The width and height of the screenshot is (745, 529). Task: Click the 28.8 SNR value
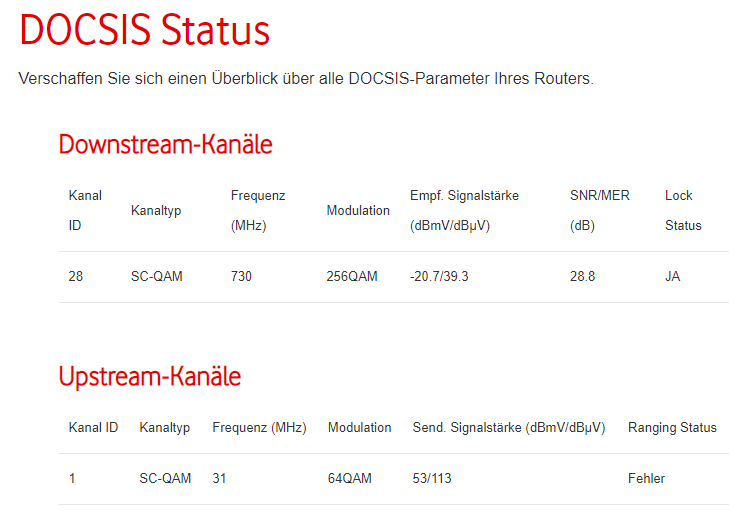(x=583, y=276)
